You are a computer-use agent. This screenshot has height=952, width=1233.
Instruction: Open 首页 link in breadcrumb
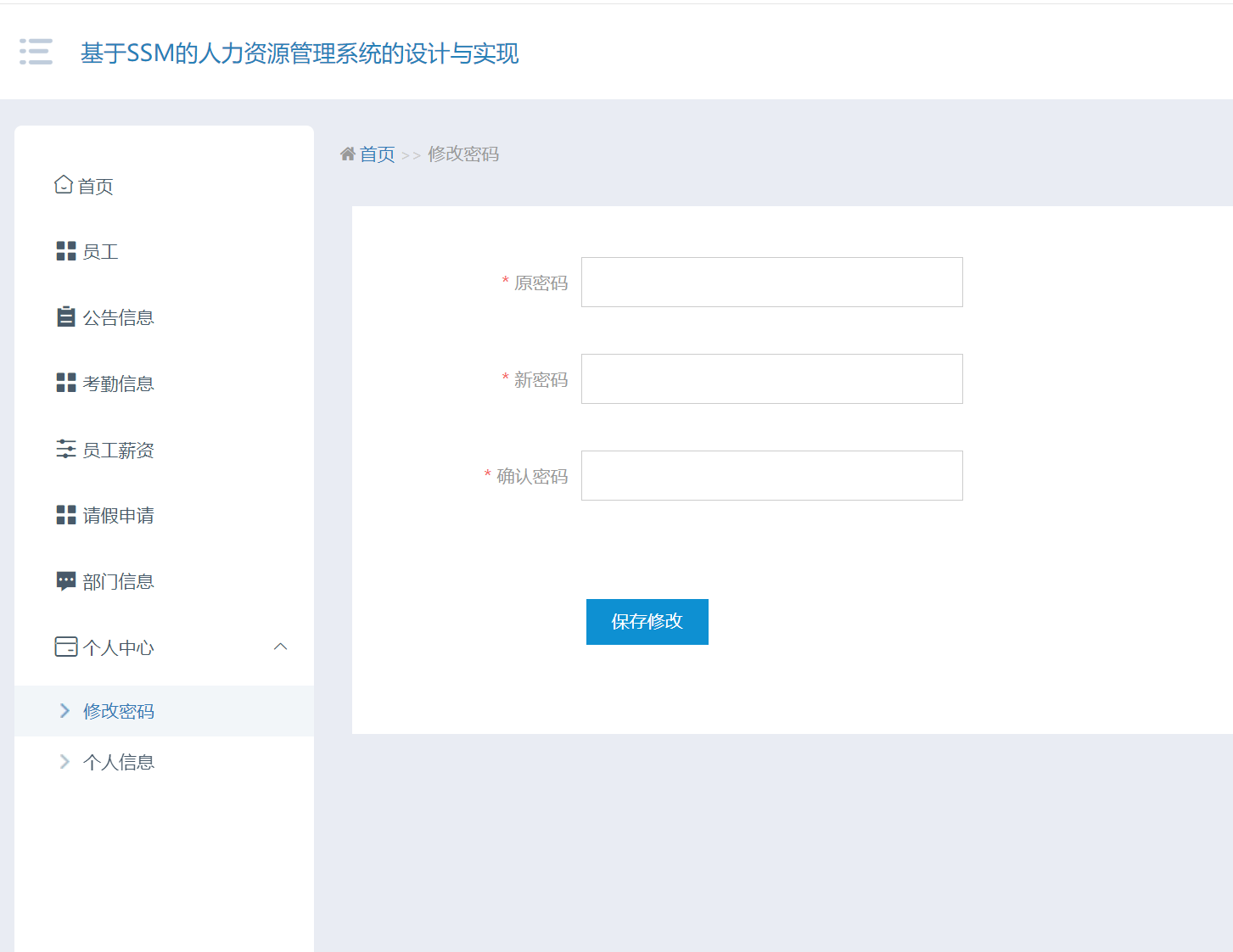pos(377,154)
